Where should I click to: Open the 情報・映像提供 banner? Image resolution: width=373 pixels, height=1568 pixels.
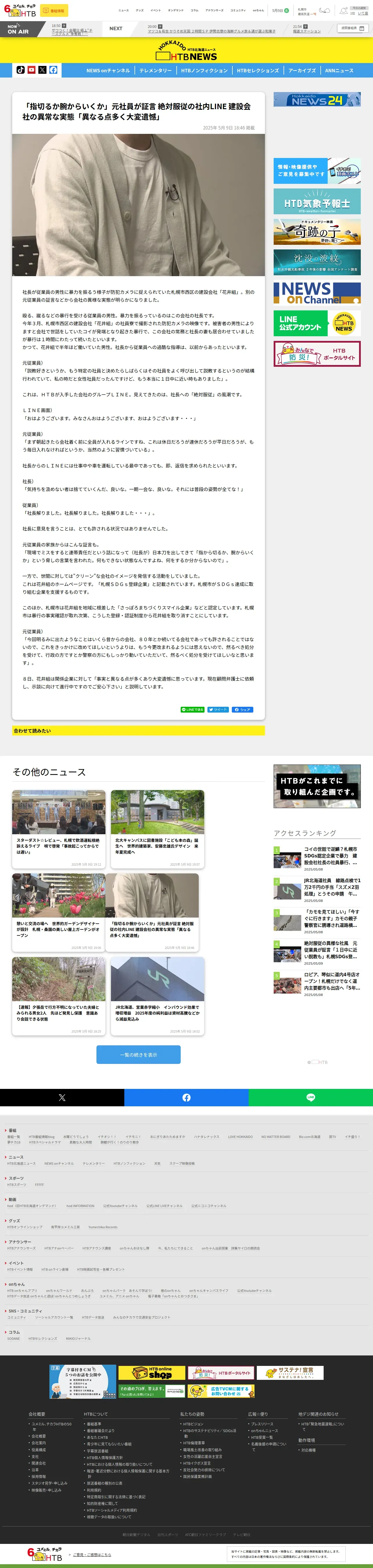click(317, 171)
